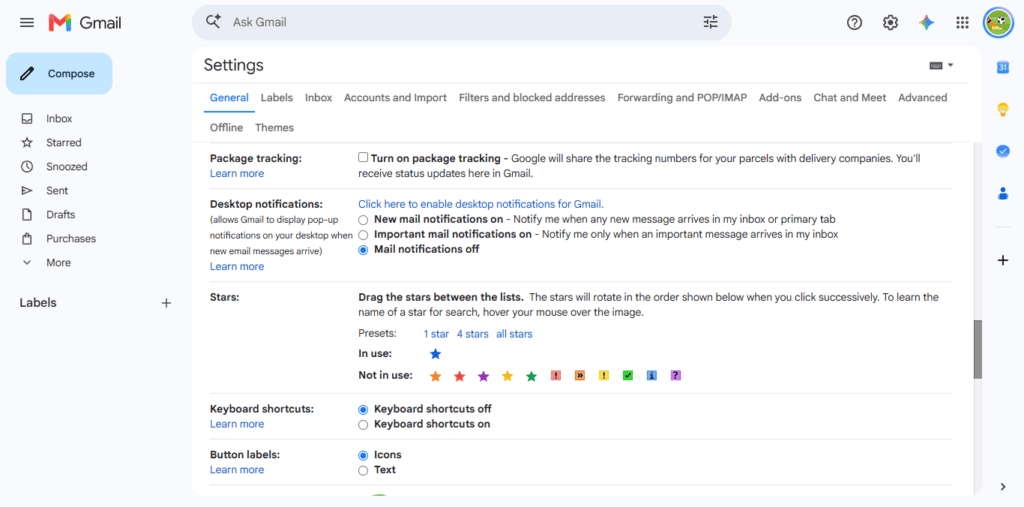Viewport: 1024px width, 507px height.
Task: Open Chat and Meet tab
Action: pos(850,97)
